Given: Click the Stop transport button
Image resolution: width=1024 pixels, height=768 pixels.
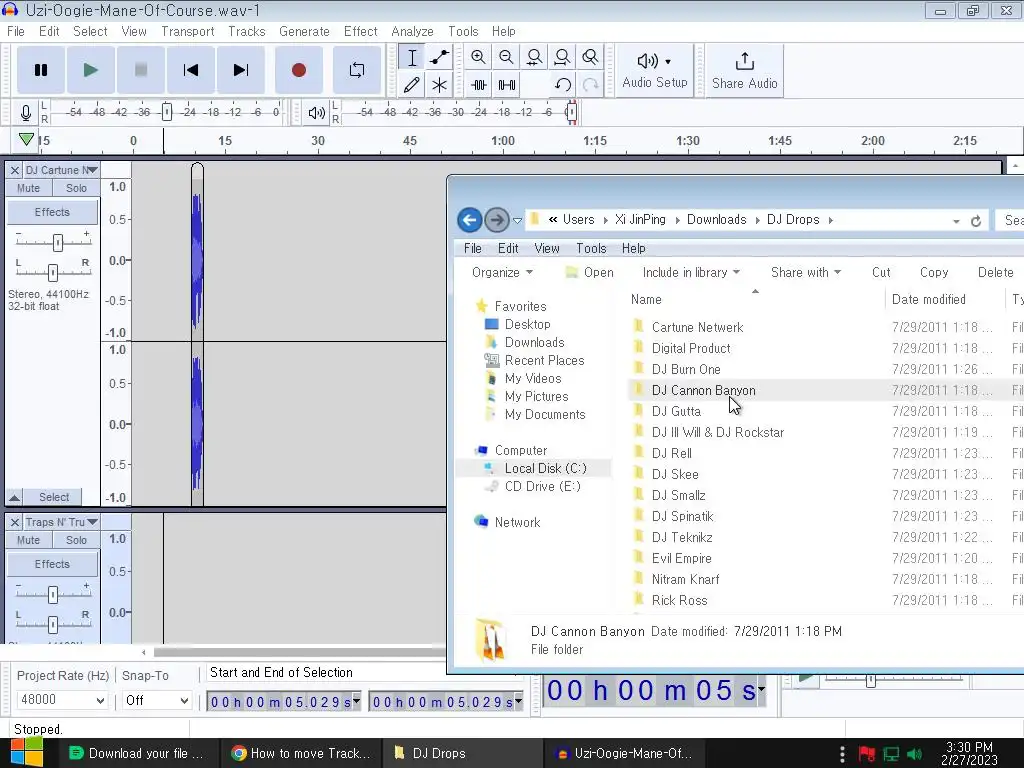Looking at the screenshot, I should (140, 70).
